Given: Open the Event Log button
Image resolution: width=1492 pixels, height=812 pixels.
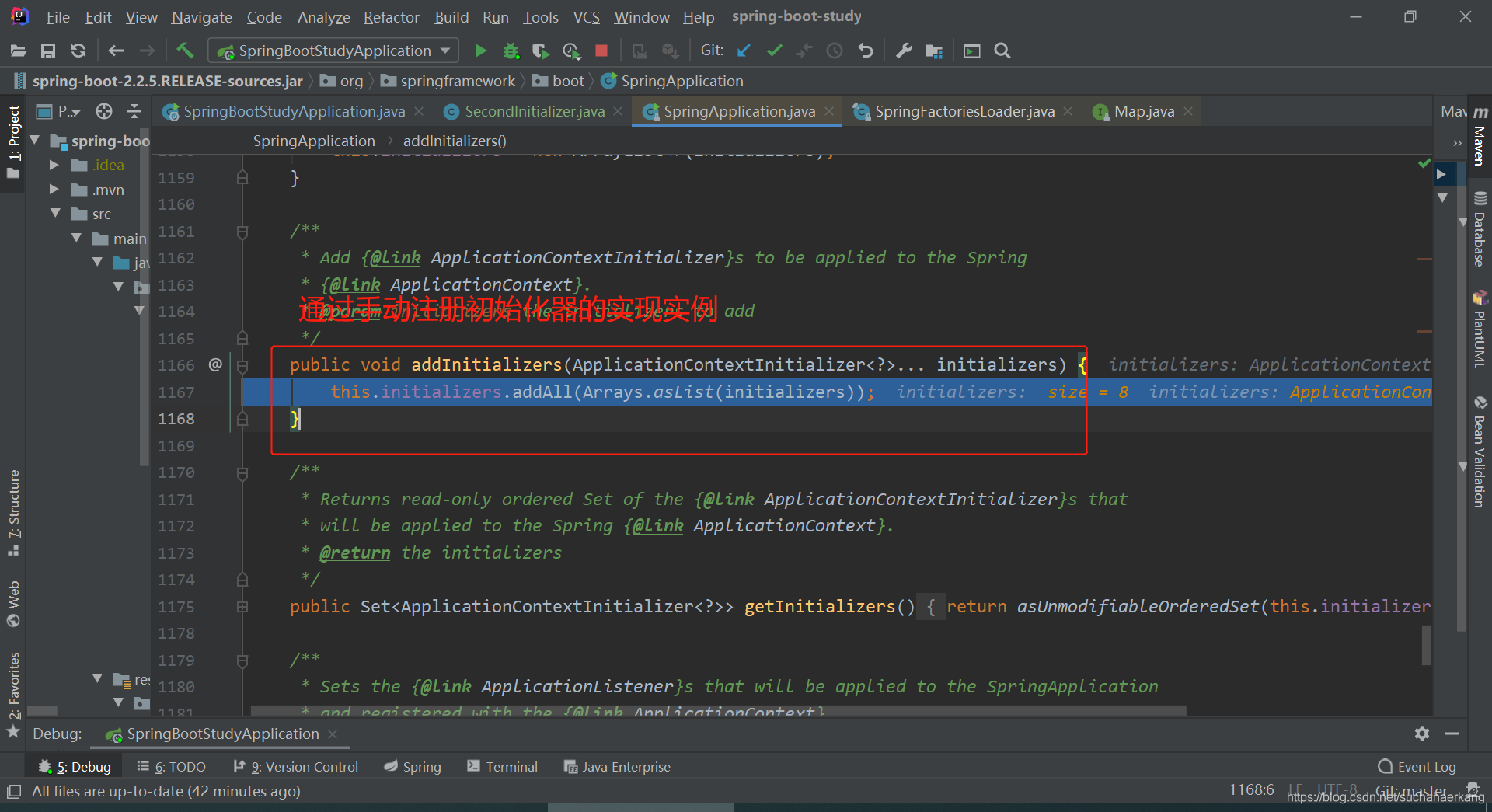Looking at the screenshot, I should point(1417,767).
